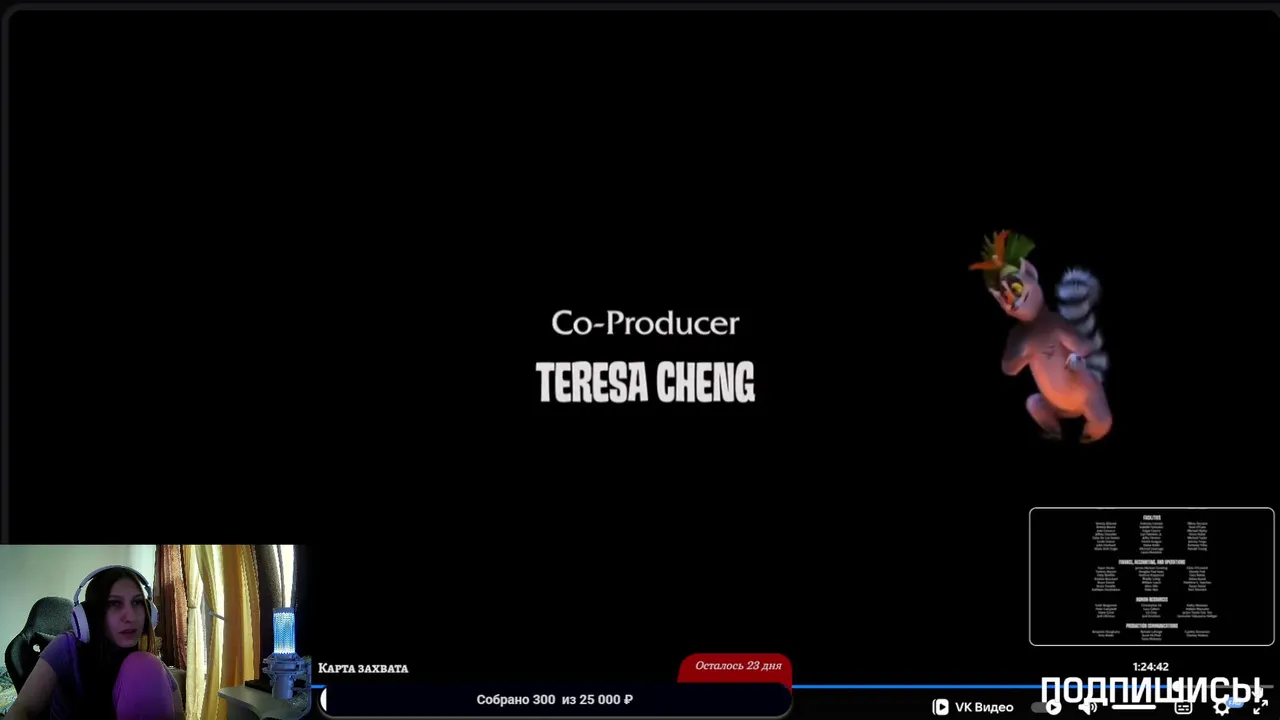Click the 'Карта захвата' label
Screen dimensions: 1280x720
point(363,668)
